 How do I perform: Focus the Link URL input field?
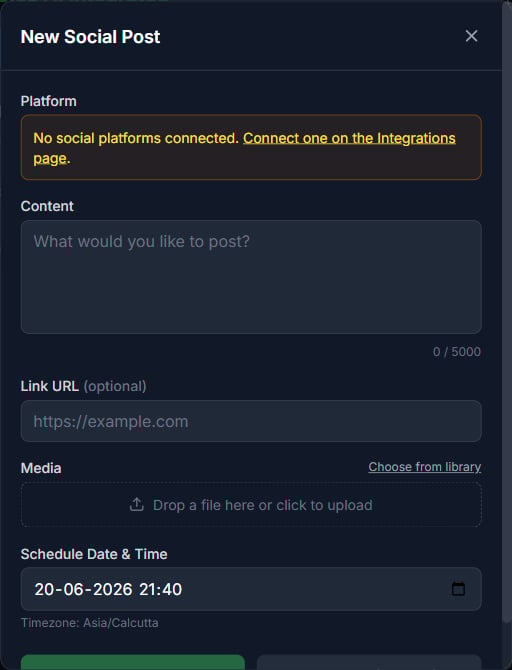pos(251,421)
